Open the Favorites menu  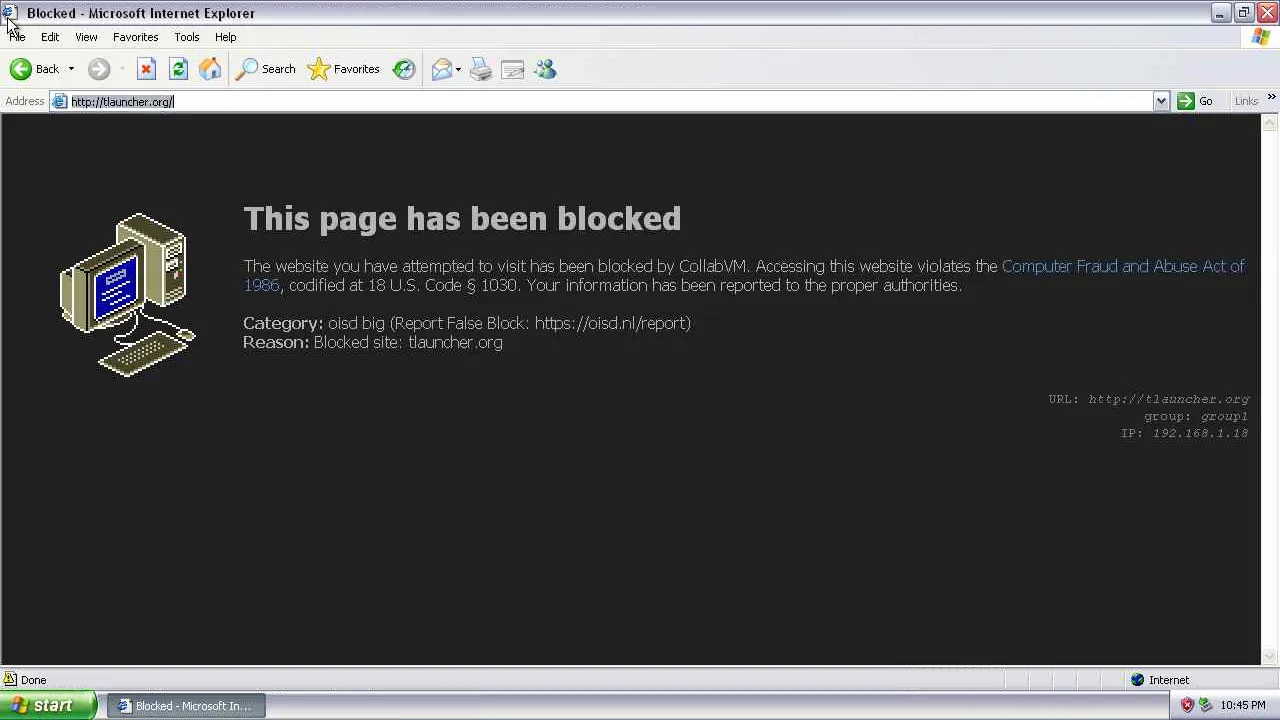point(136,37)
